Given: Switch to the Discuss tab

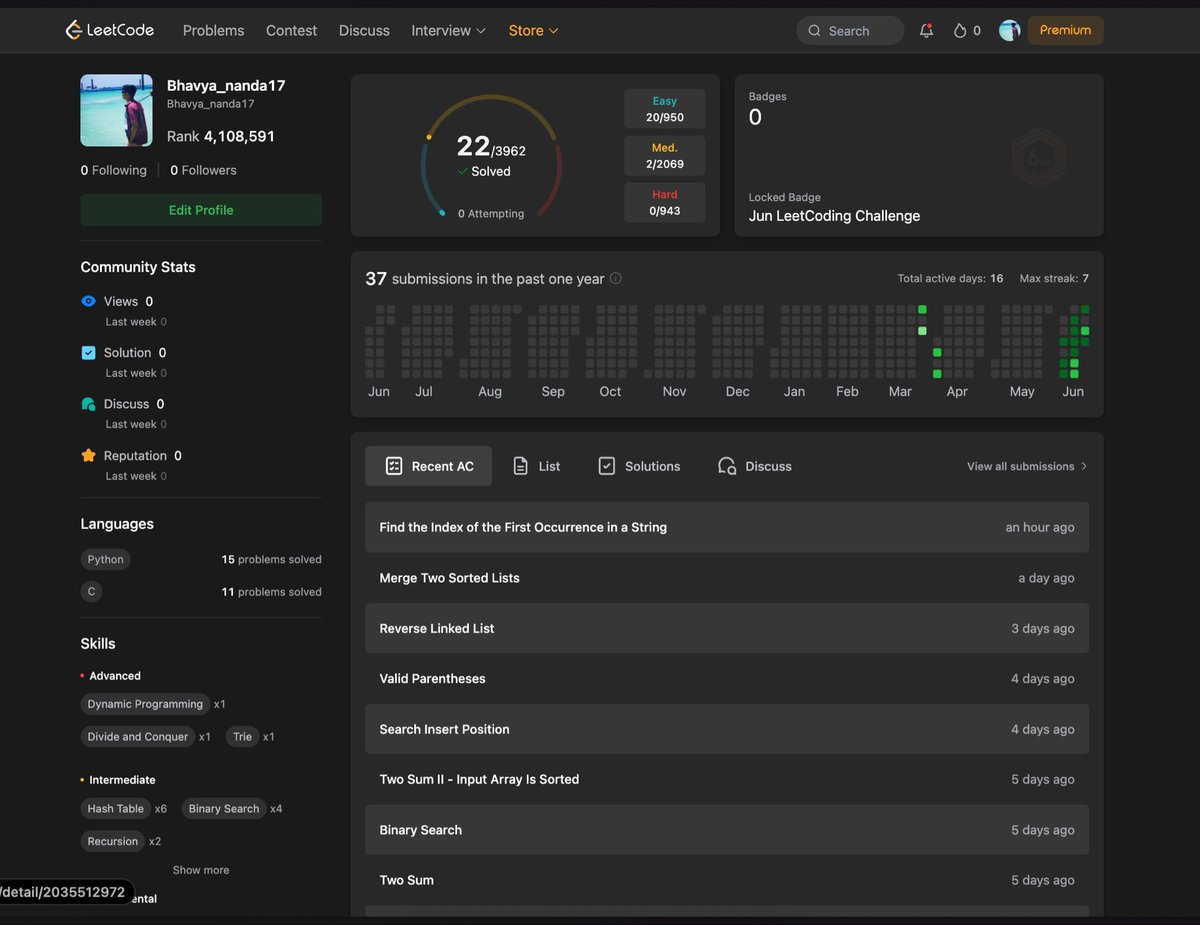Looking at the screenshot, I should (x=755, y=466).
